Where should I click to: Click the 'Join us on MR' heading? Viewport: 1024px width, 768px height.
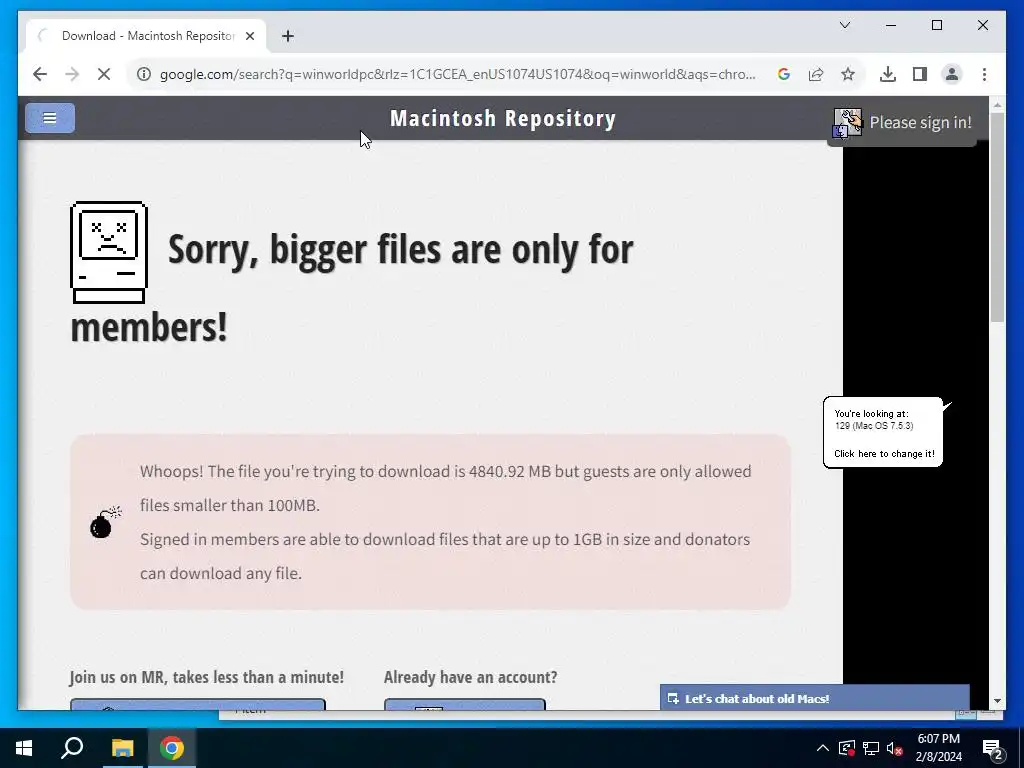coord(206,677)
